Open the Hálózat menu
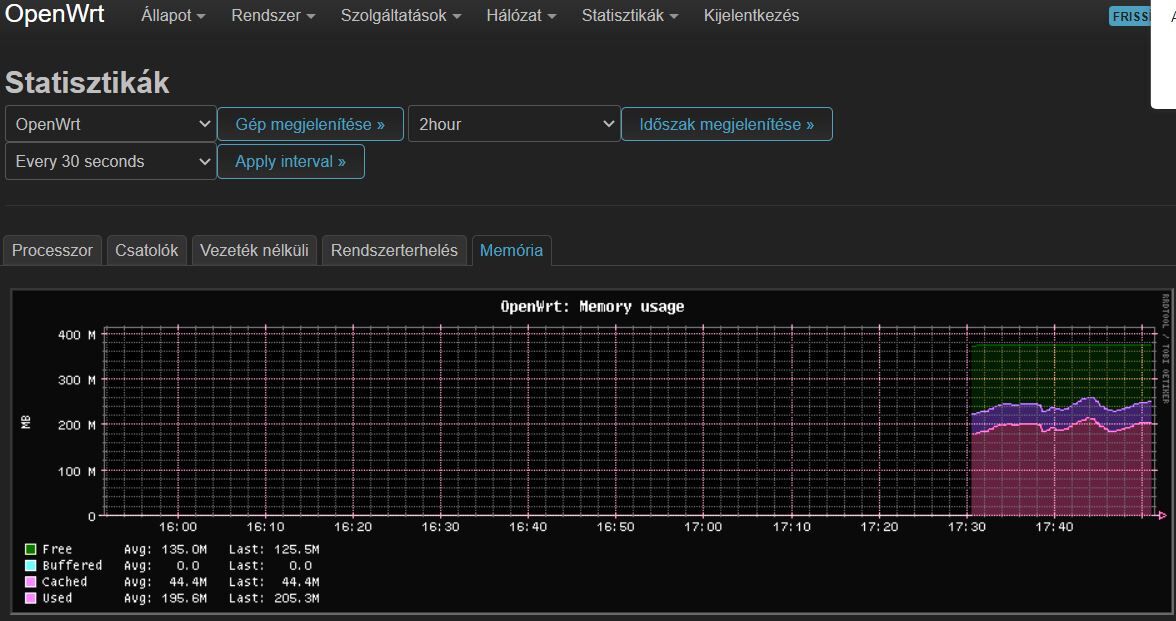The width and height of the screenshot is (1176, 621). 521,16
